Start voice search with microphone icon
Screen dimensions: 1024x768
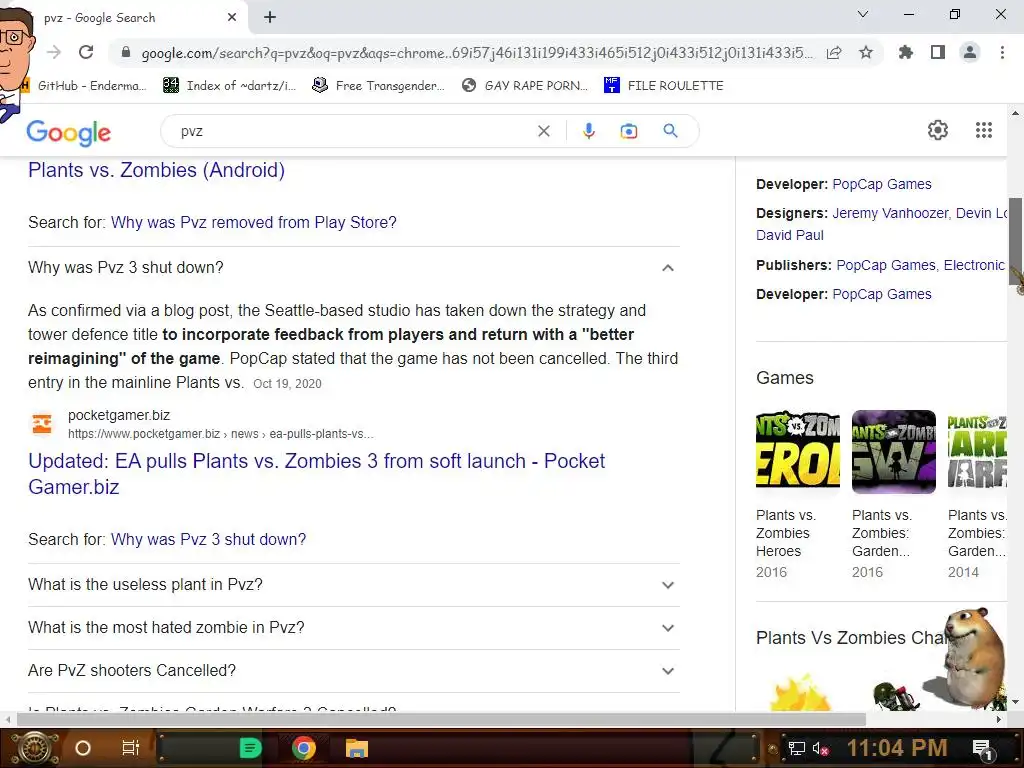588,131
